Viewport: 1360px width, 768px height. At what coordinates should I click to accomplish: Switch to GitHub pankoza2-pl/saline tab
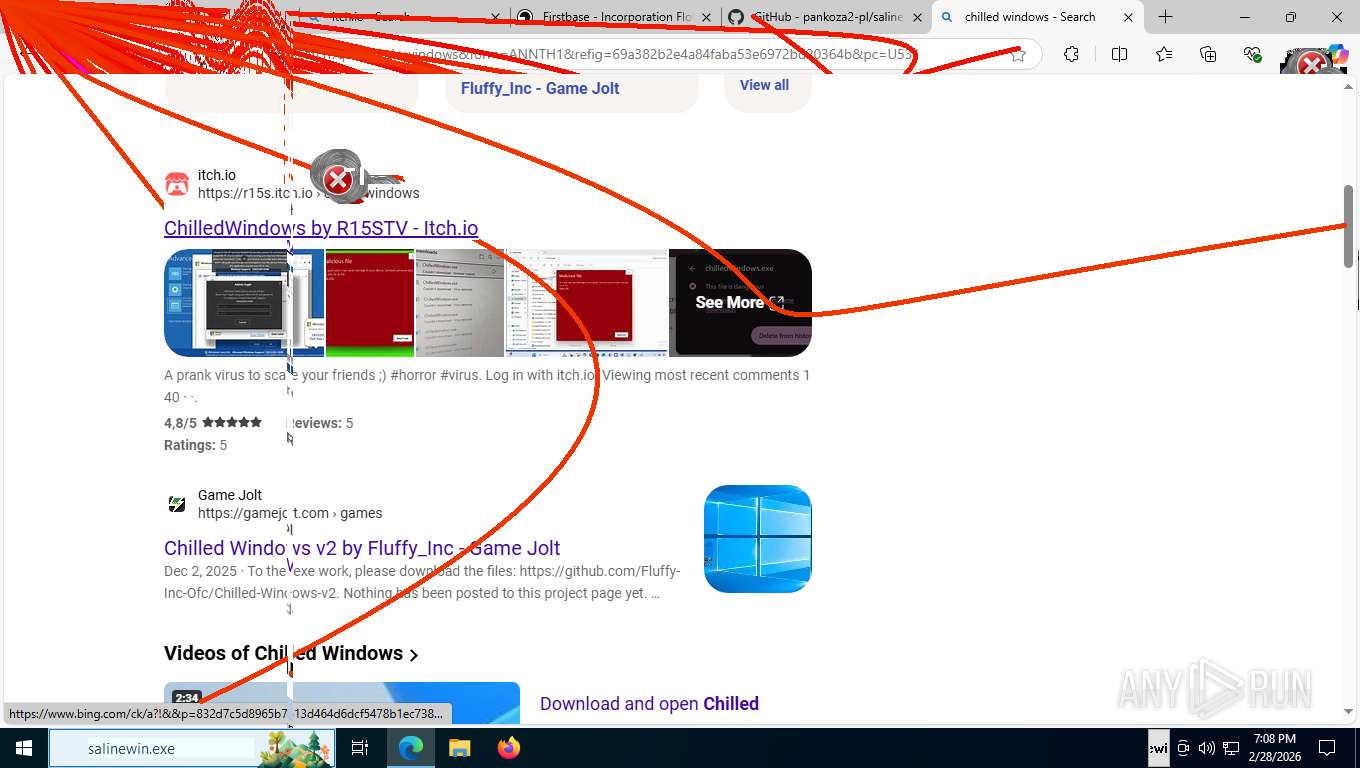(x=826, y=17)
